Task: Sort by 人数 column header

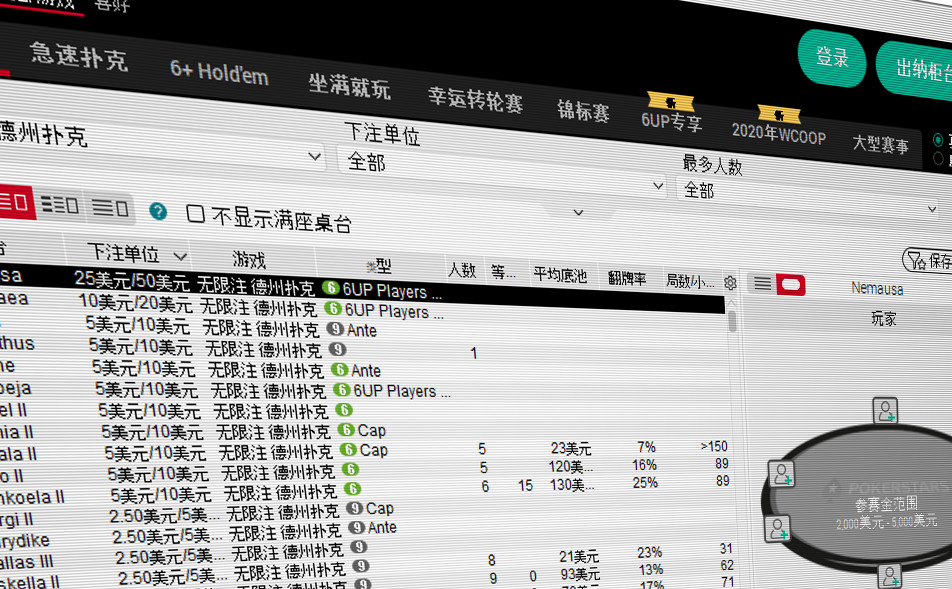Action: tap(462, 270)
